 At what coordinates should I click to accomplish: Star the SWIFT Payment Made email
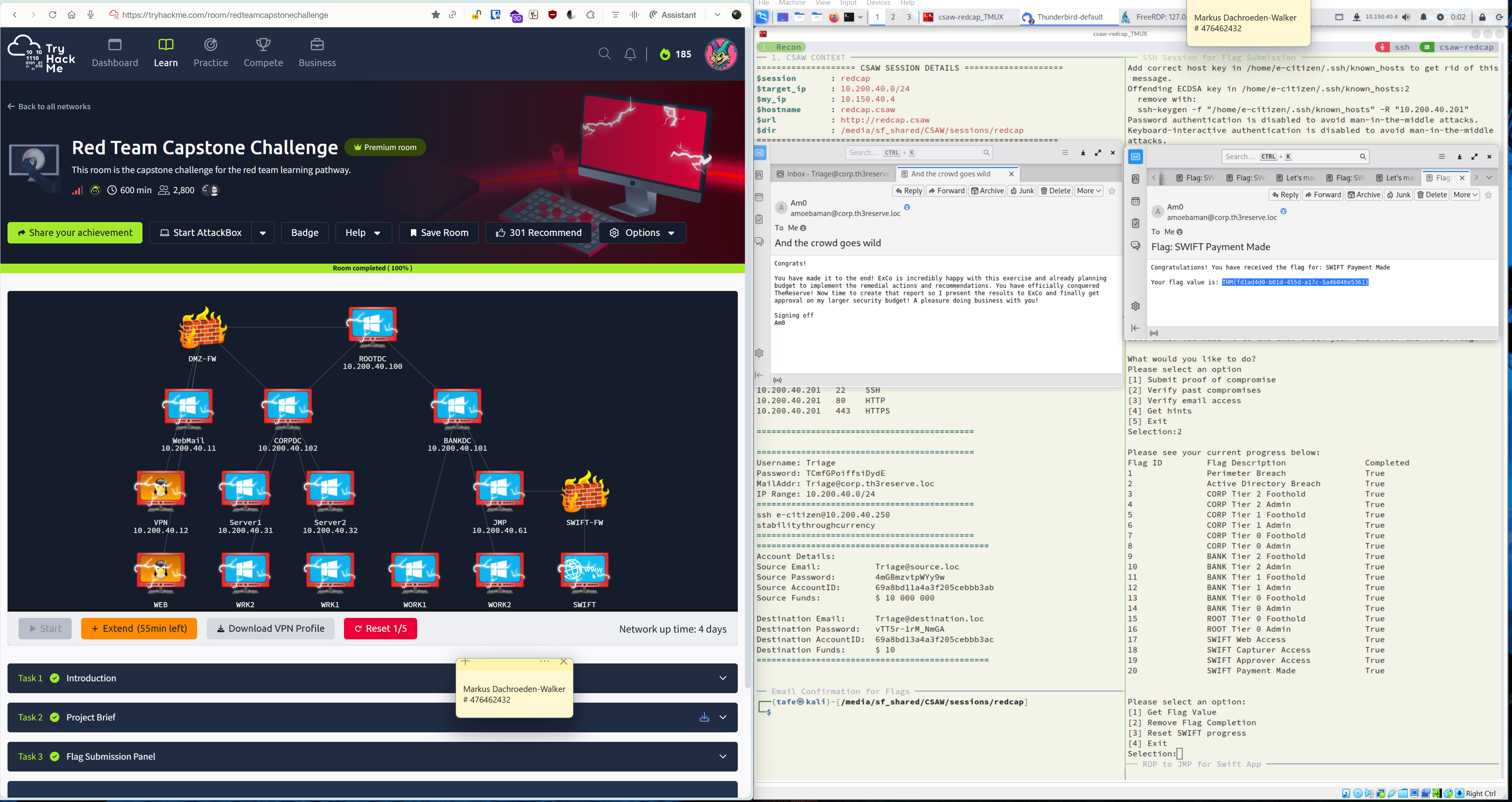(x=1488, y=195)
